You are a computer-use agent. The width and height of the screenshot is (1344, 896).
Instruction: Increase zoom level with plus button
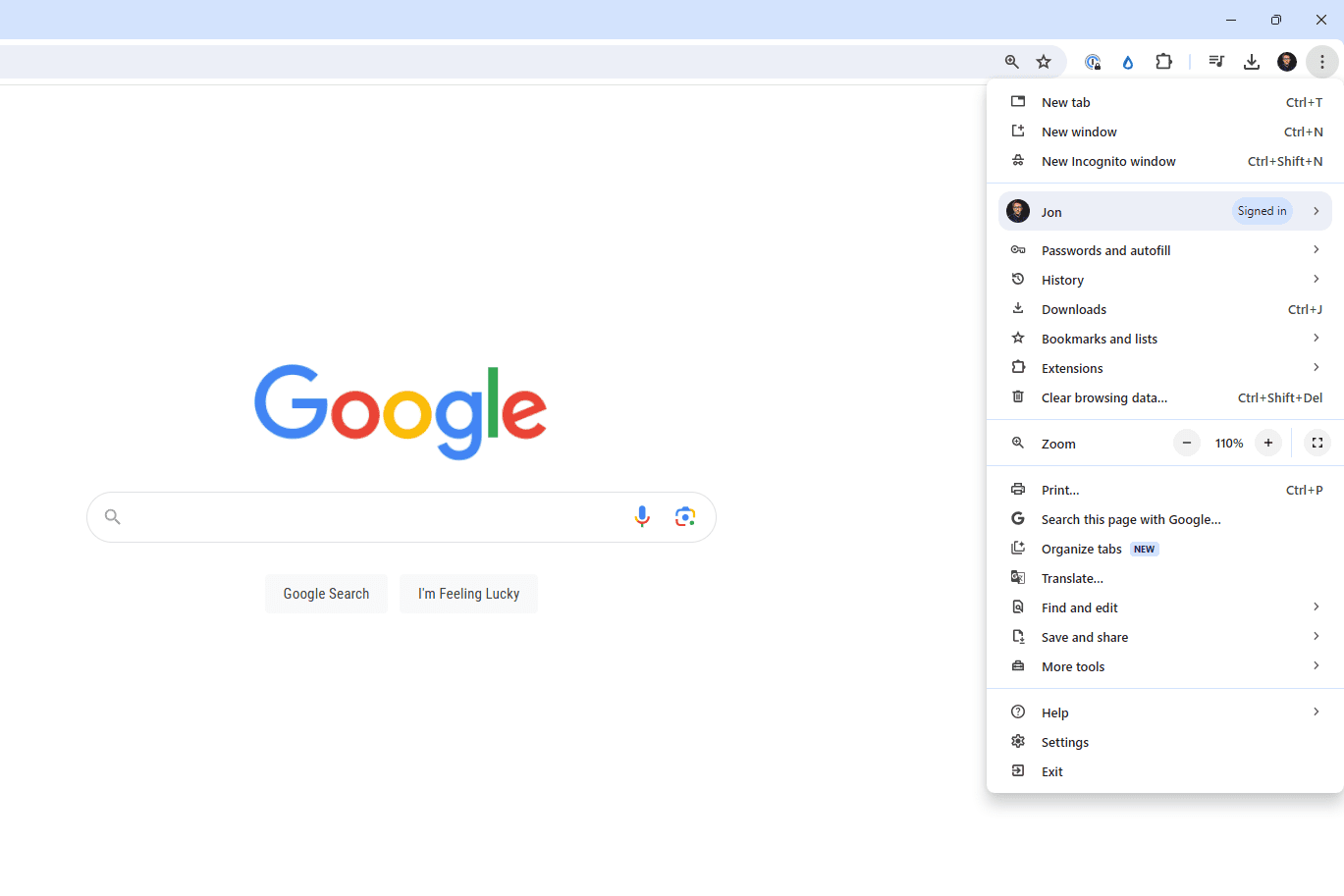tap(1268, 444)
